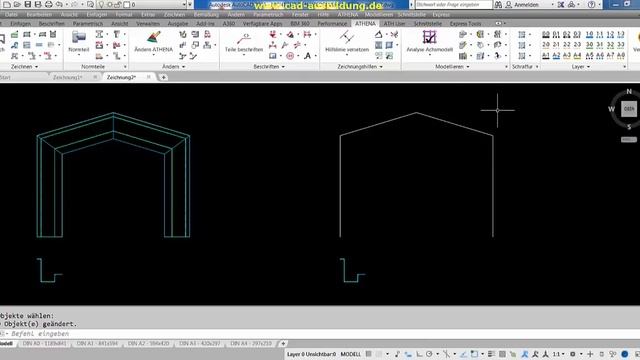The image size is (640, 360).
Task: Select layer shortcut icon 0-0
Action: point(546,34)
